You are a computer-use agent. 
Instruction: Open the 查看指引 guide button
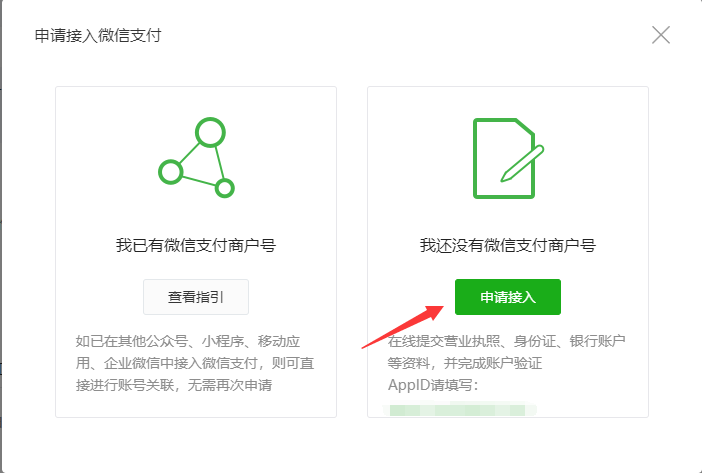[x=196, y=297]
